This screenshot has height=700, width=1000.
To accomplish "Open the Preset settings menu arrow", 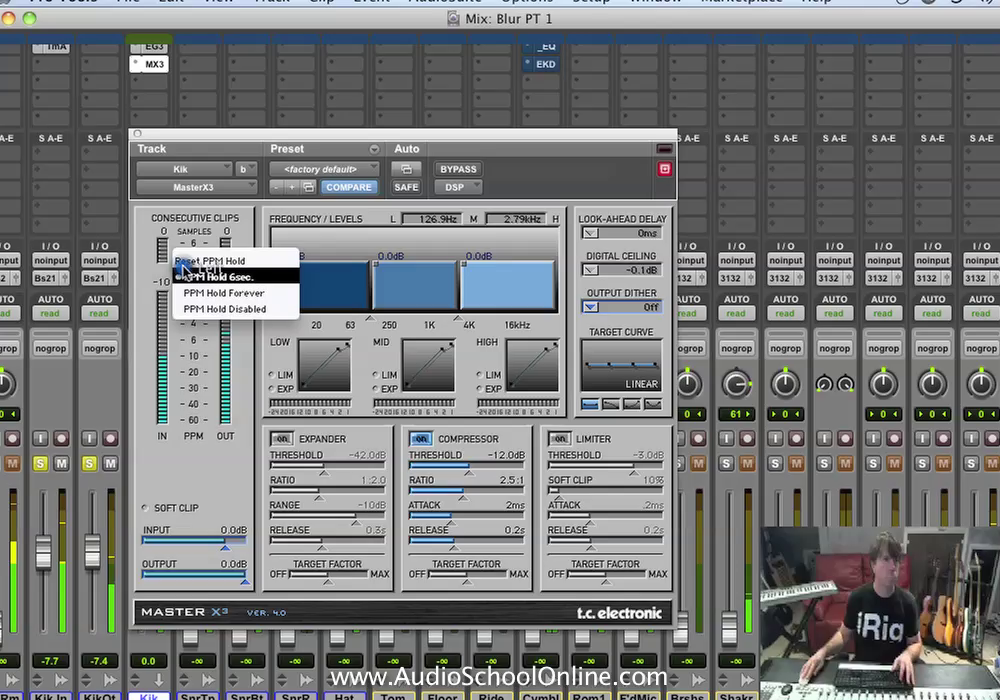I will 374,149.
